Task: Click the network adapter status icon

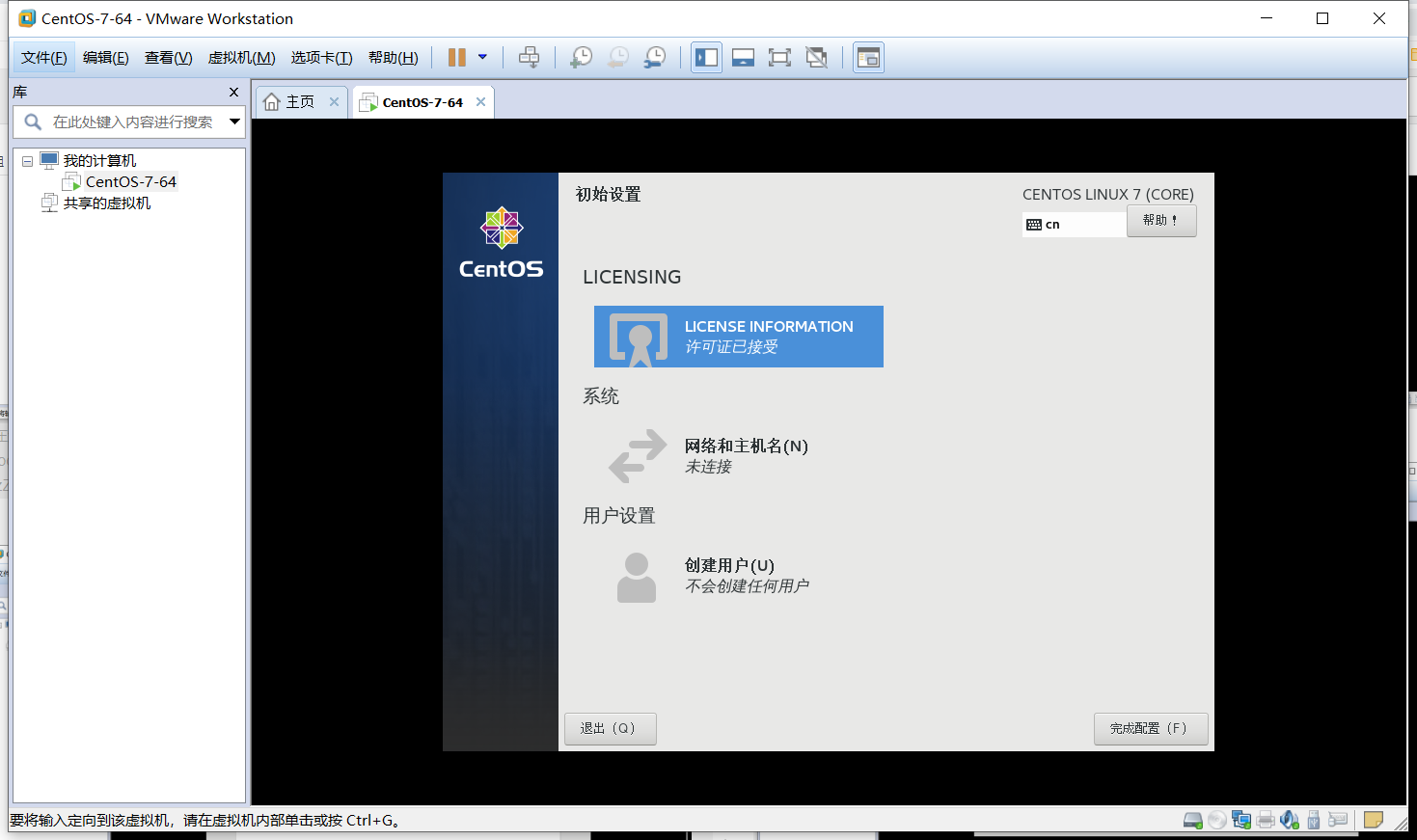Action: (1241, 821)
